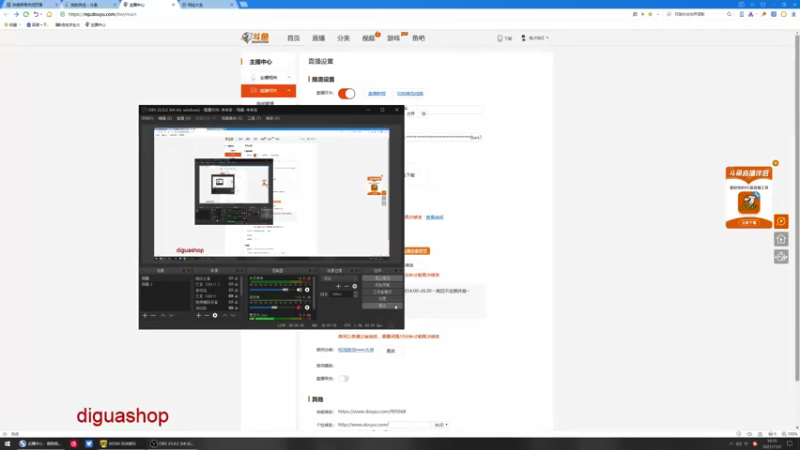Mute first OBS mixer channel speaker icon

(x=299, y=290)
